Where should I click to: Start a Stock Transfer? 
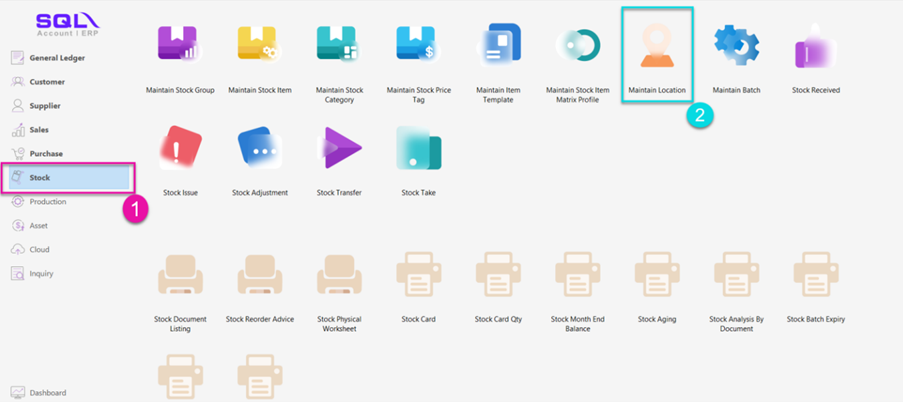pos(338,148)
